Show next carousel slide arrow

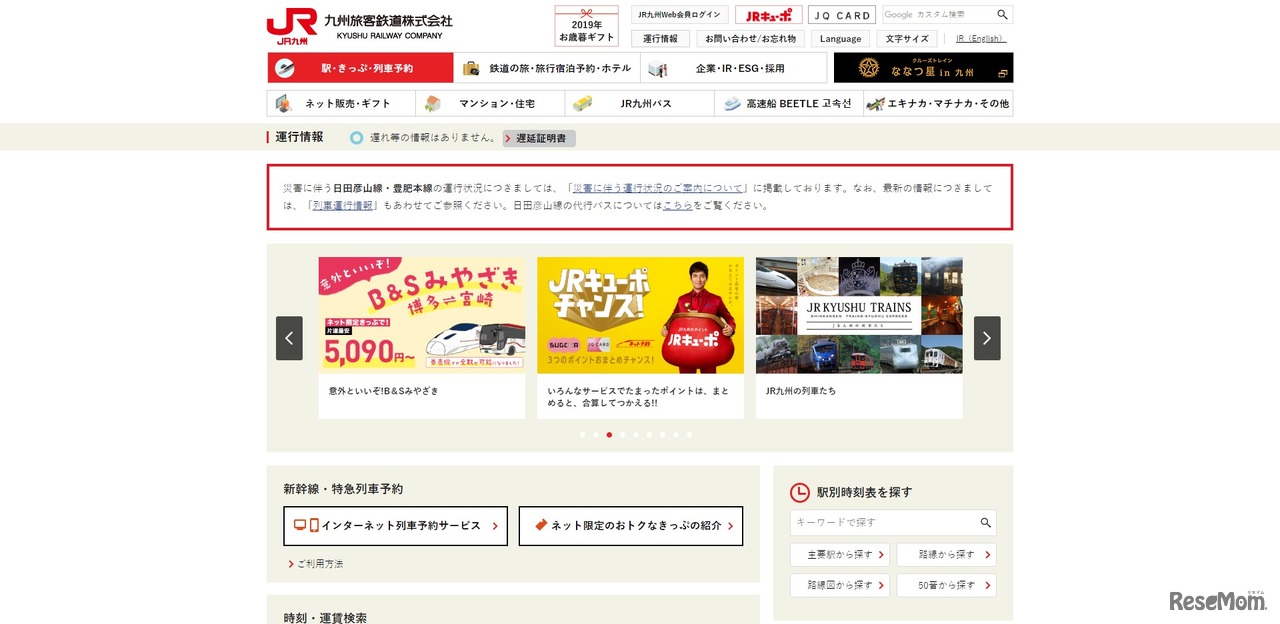[987, 338]
